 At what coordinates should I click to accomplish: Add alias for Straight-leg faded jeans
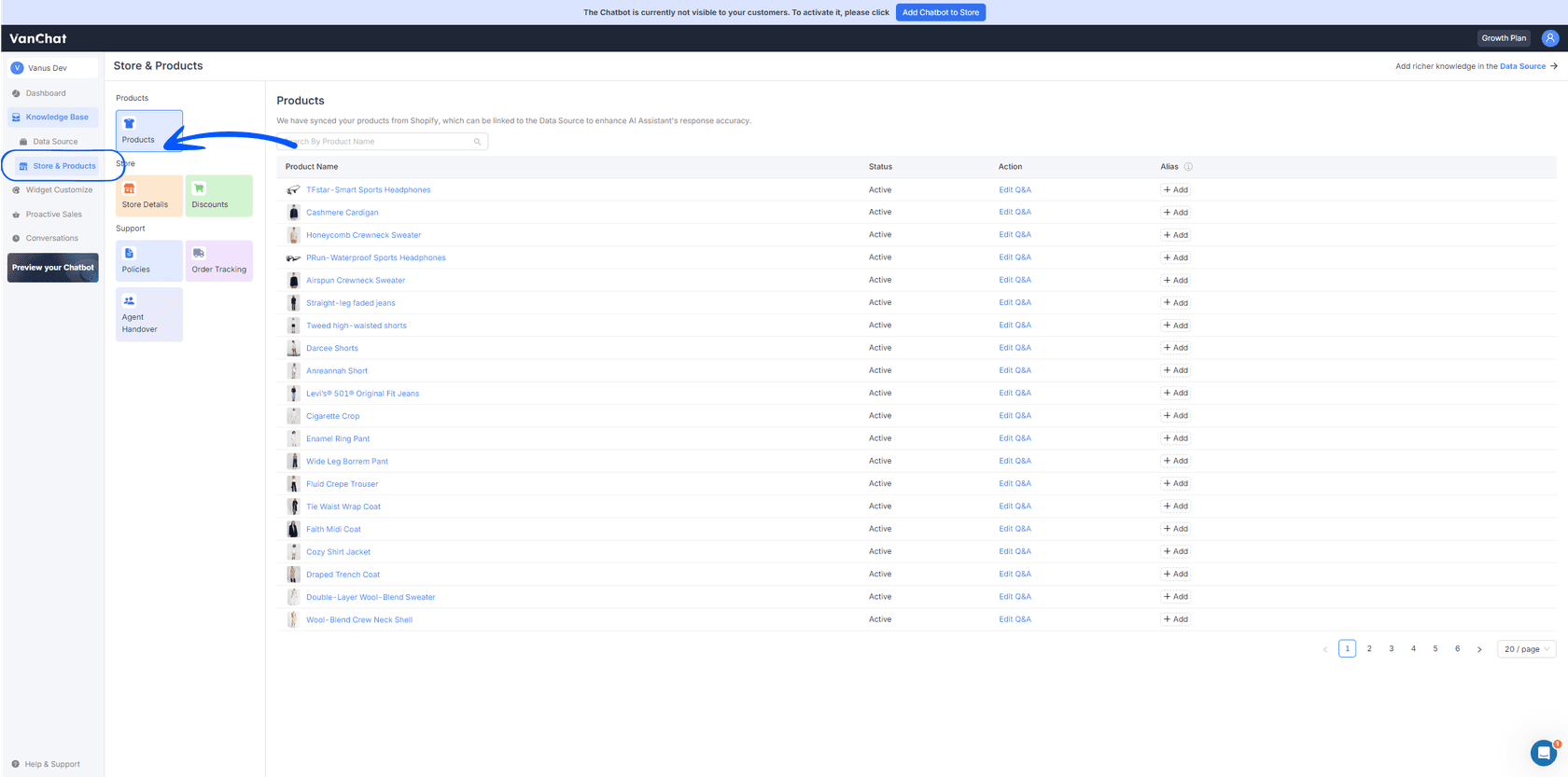click(1176, 303)
